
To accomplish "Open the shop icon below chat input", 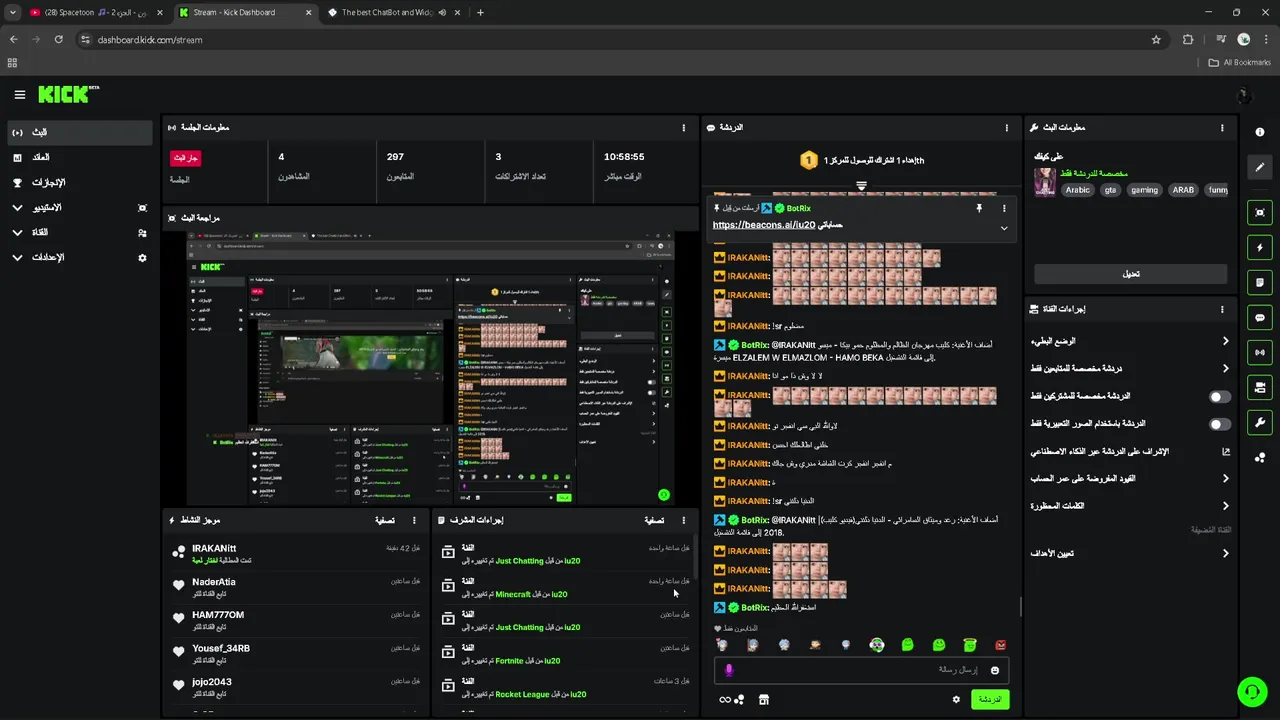I will (x=764, y=699).
